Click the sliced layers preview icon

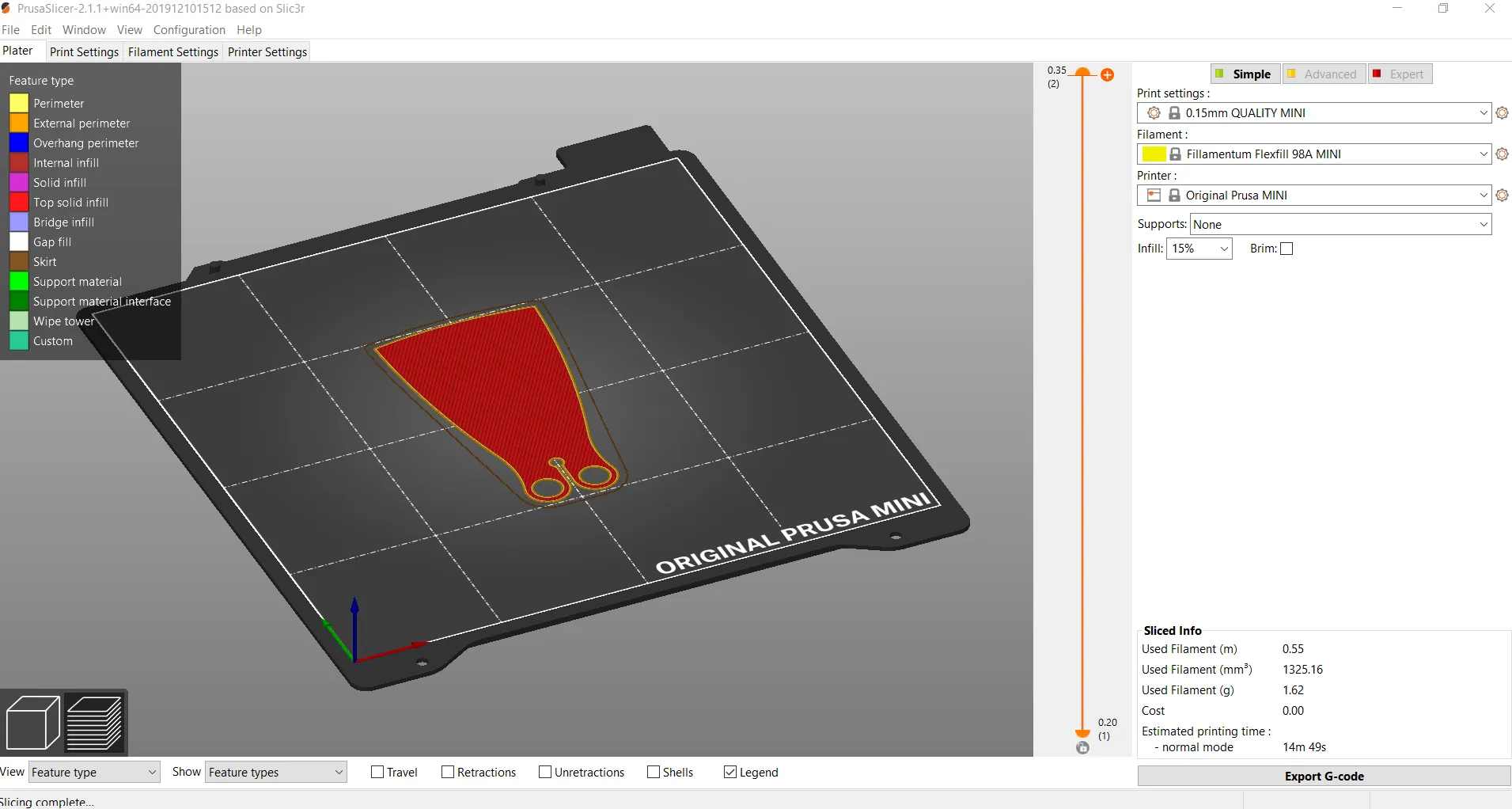click(94, 722)
